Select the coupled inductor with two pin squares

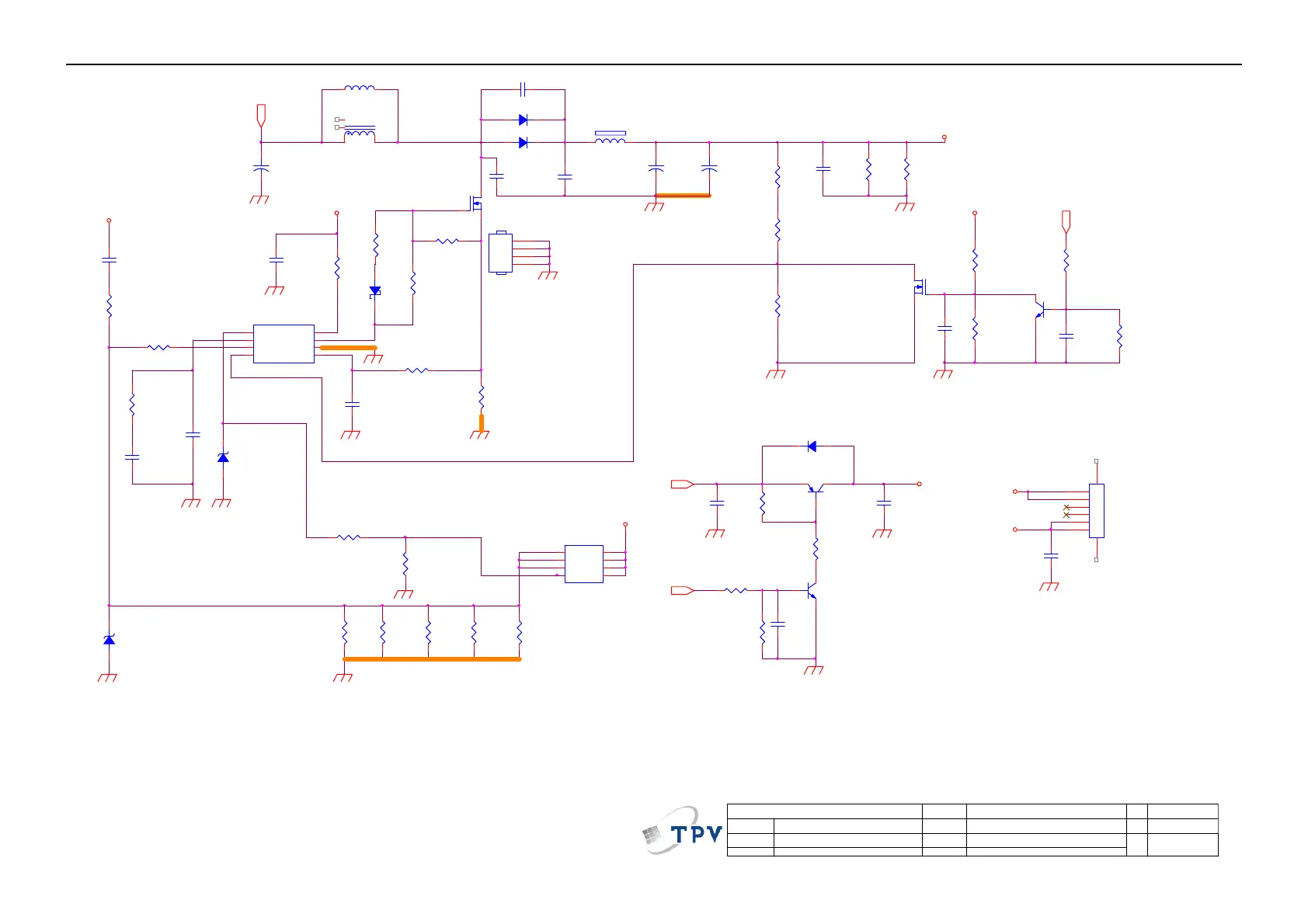(360, 132)
